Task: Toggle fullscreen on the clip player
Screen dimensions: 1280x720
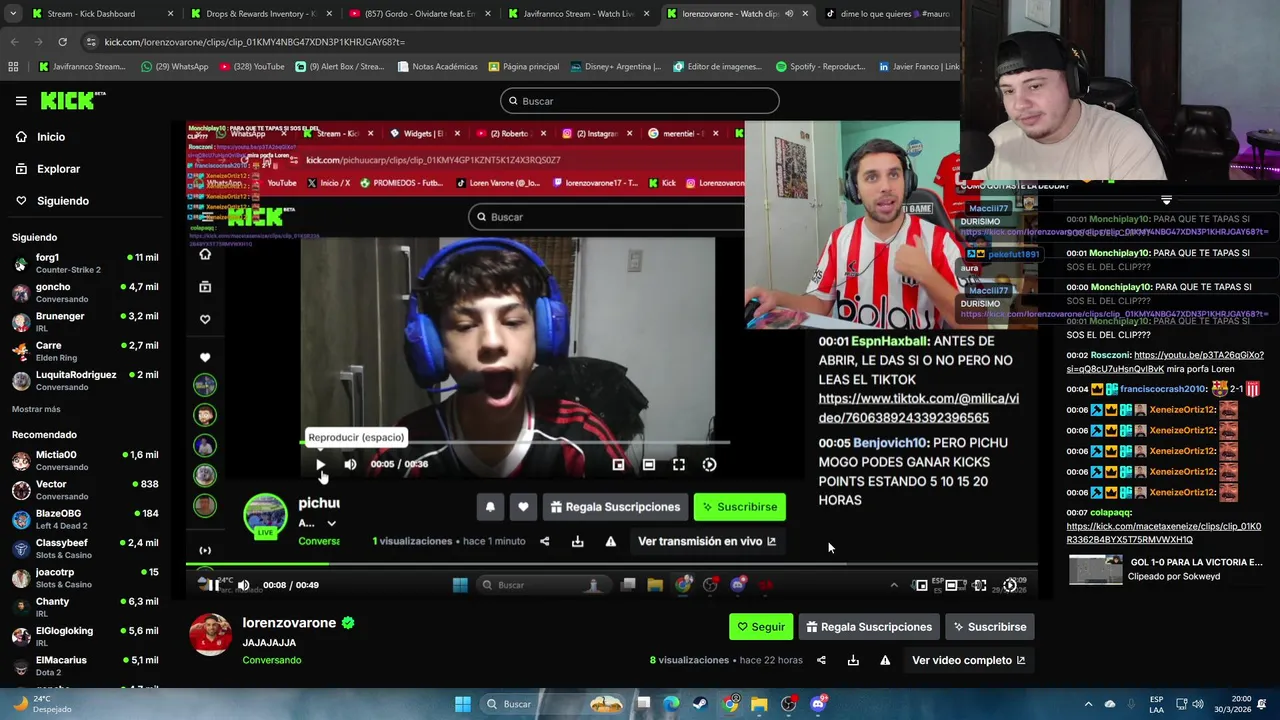Action: point(980,585)
